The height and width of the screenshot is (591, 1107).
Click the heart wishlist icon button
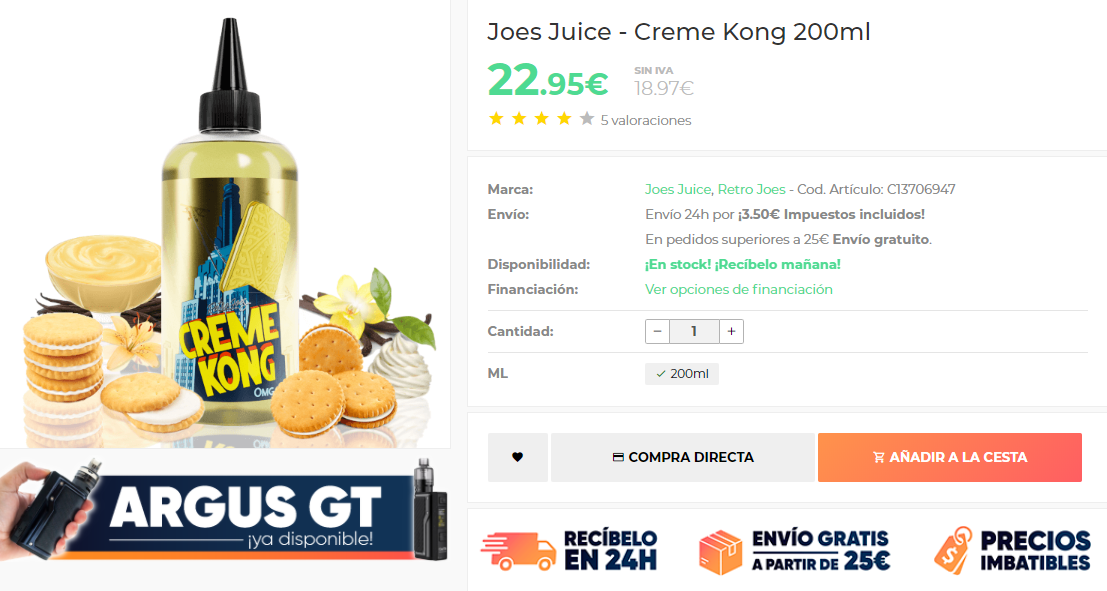point(517,458)
